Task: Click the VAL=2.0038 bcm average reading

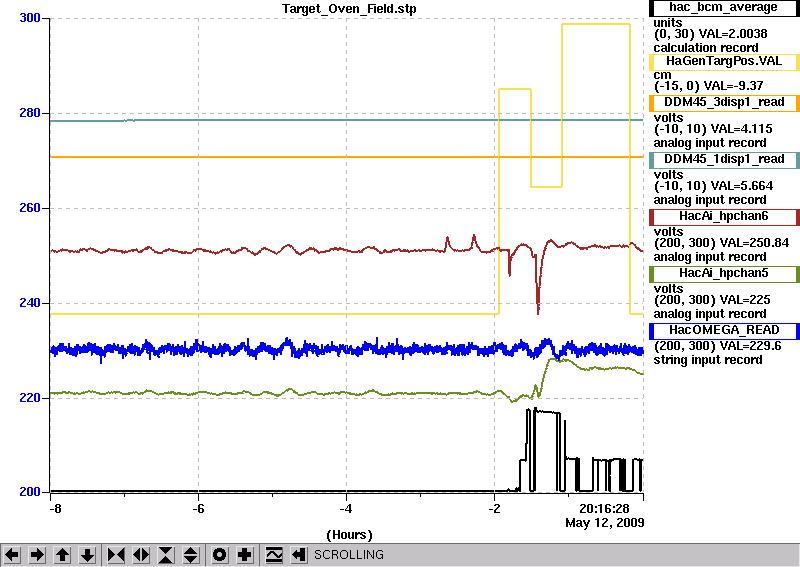Action: (x=733, y=34)
